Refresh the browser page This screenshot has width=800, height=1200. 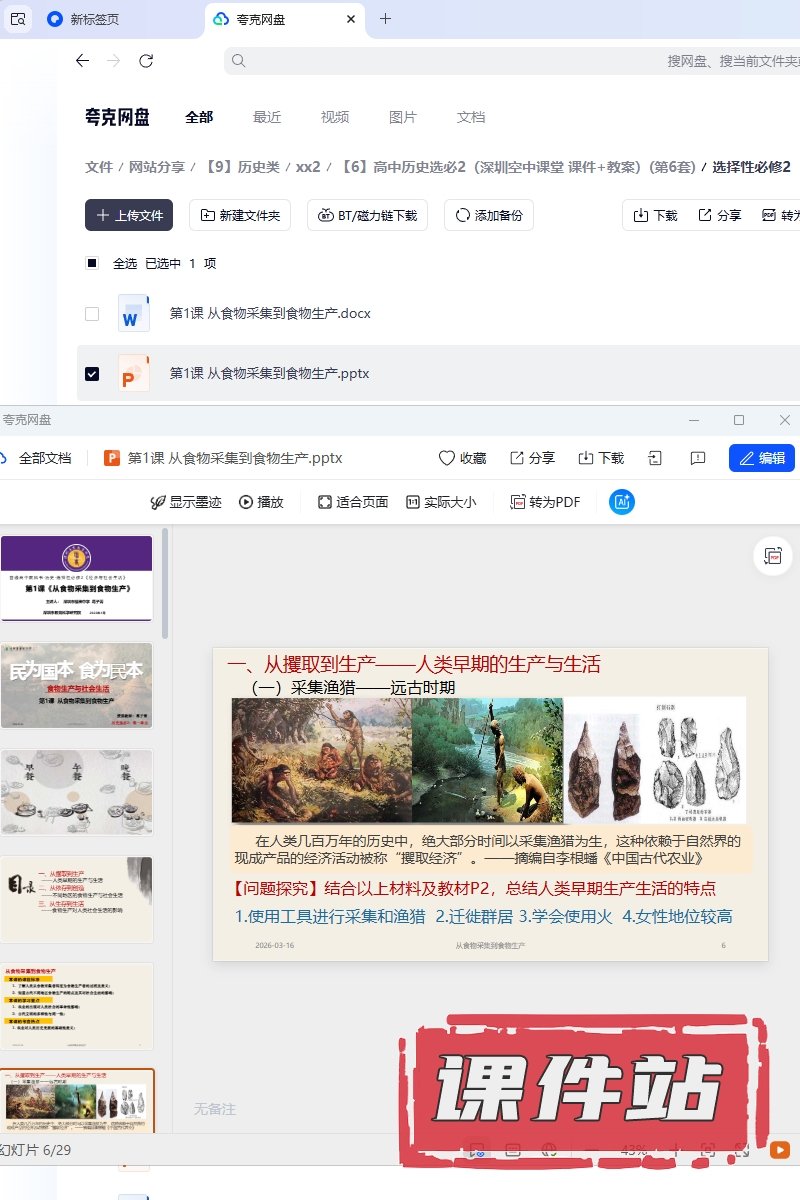point(146,61)
